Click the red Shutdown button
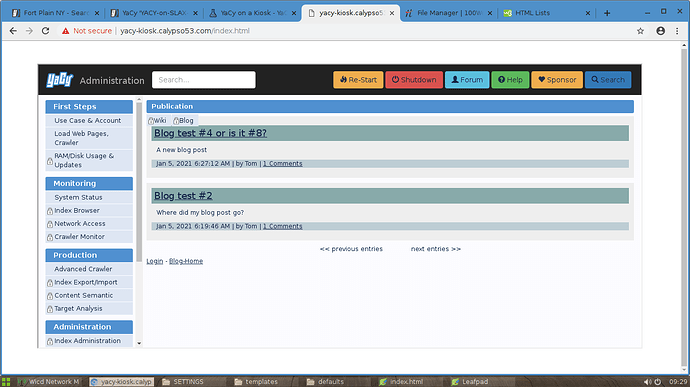Image resolution: width=690 pixels, height=387 pixels. (414, 80)
